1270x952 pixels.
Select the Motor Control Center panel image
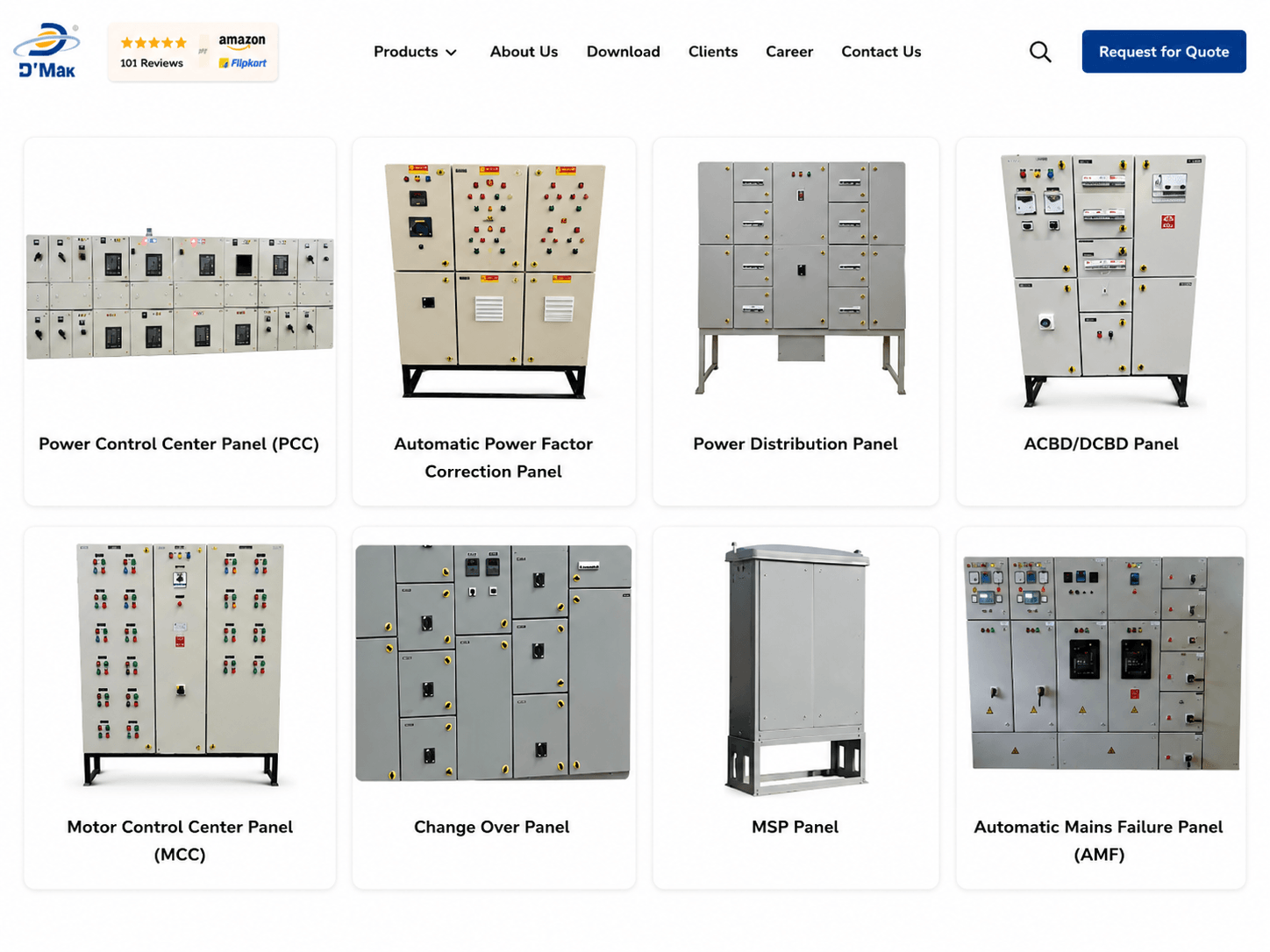[181, 664]
